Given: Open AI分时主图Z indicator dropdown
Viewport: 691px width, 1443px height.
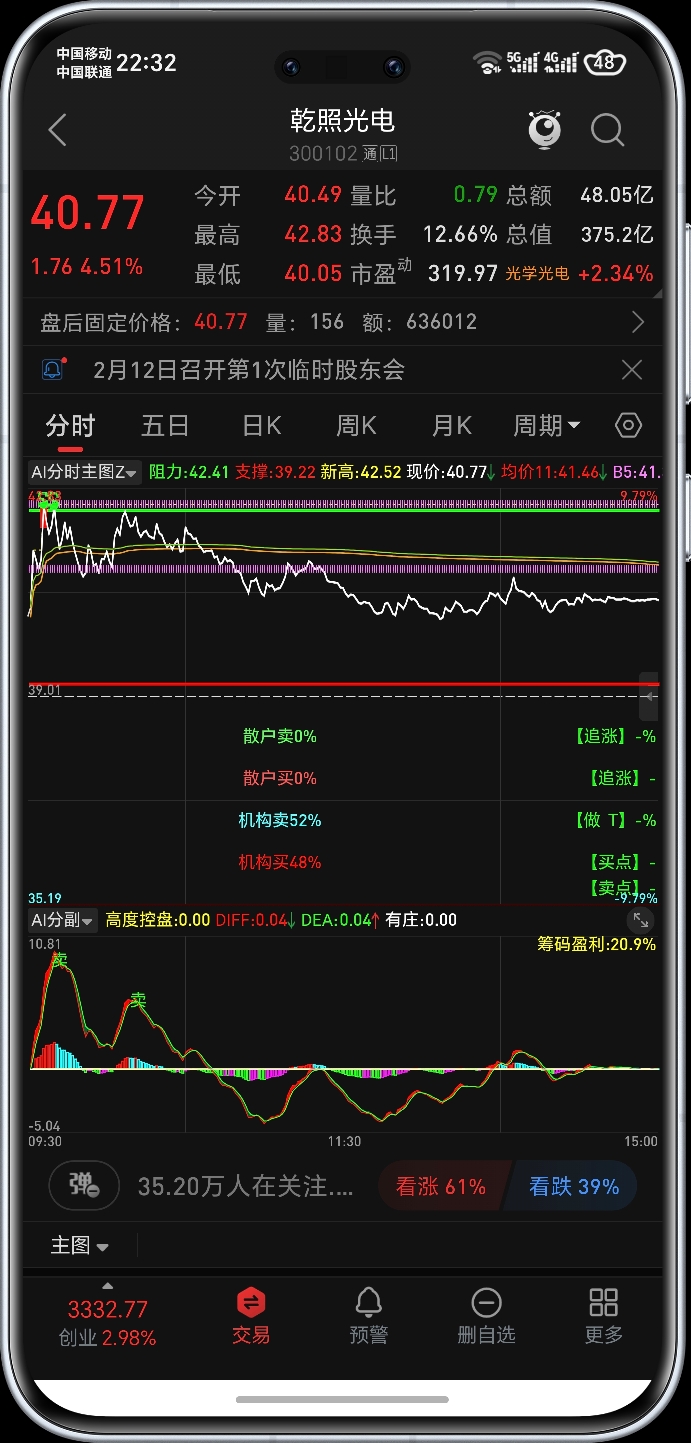Looking at the screenshot, I should (84, 472).
